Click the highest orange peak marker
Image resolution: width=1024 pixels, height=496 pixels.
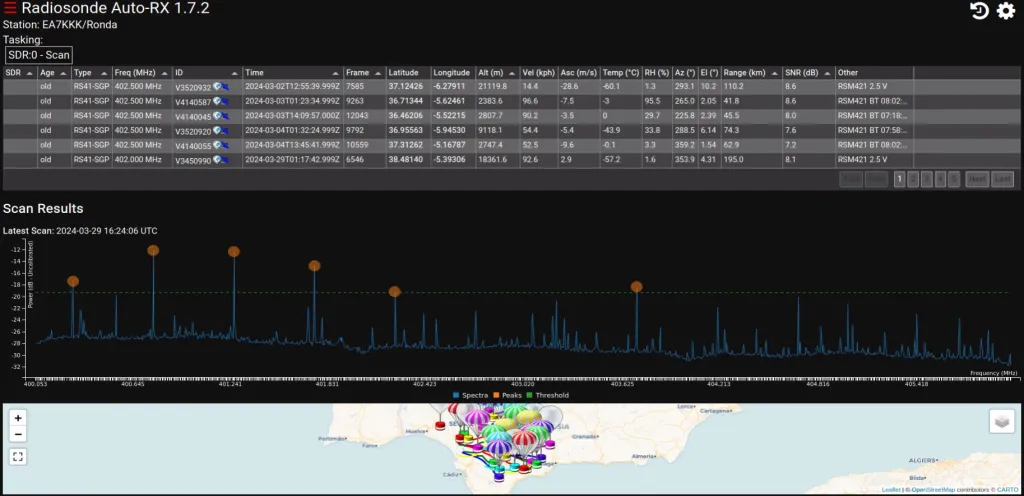(153, 251)
